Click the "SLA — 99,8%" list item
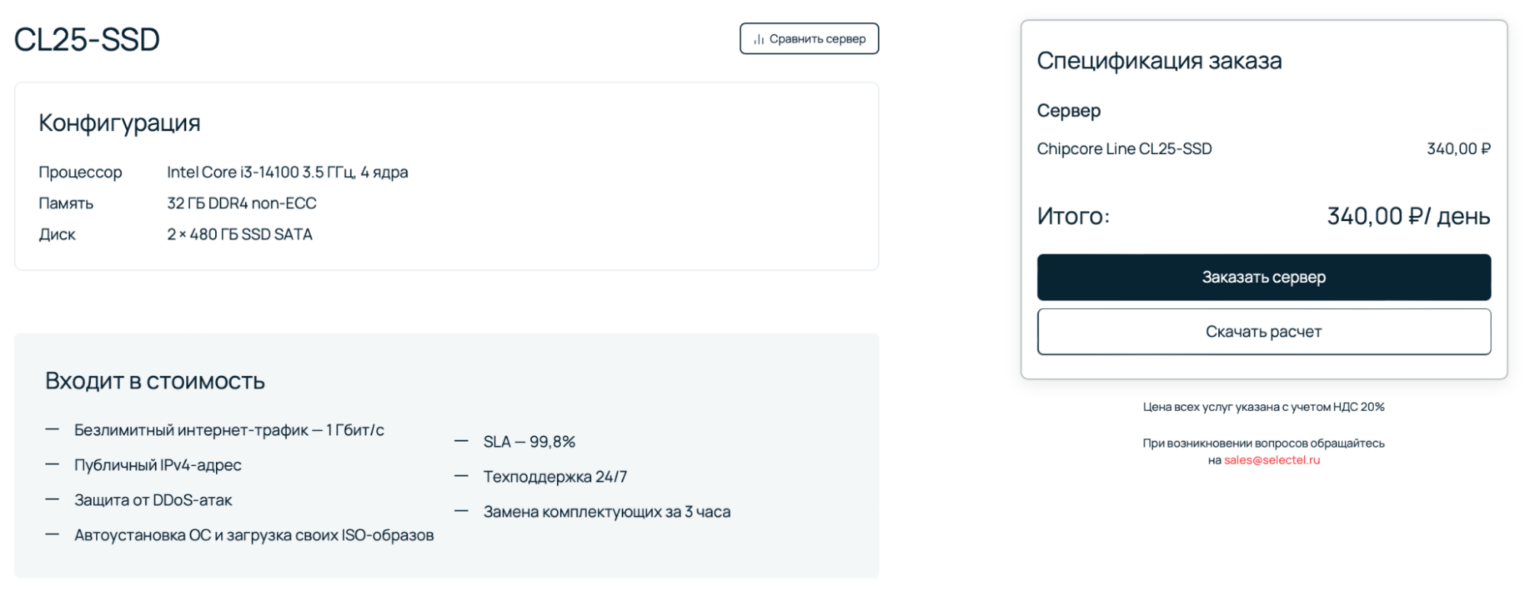Screen dimensions: 1525x594 point(529,441)
